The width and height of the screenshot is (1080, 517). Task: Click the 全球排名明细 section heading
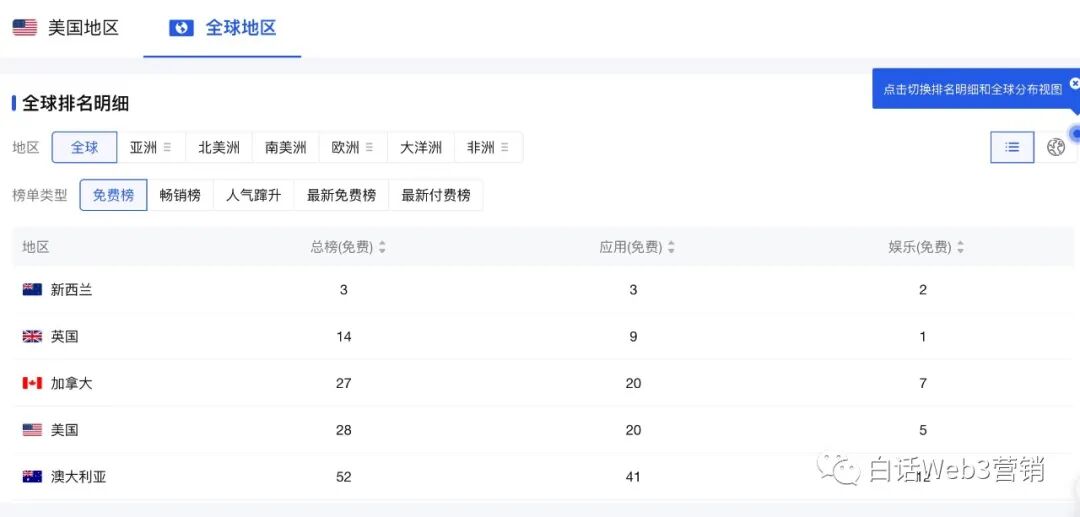coord(76,104)
